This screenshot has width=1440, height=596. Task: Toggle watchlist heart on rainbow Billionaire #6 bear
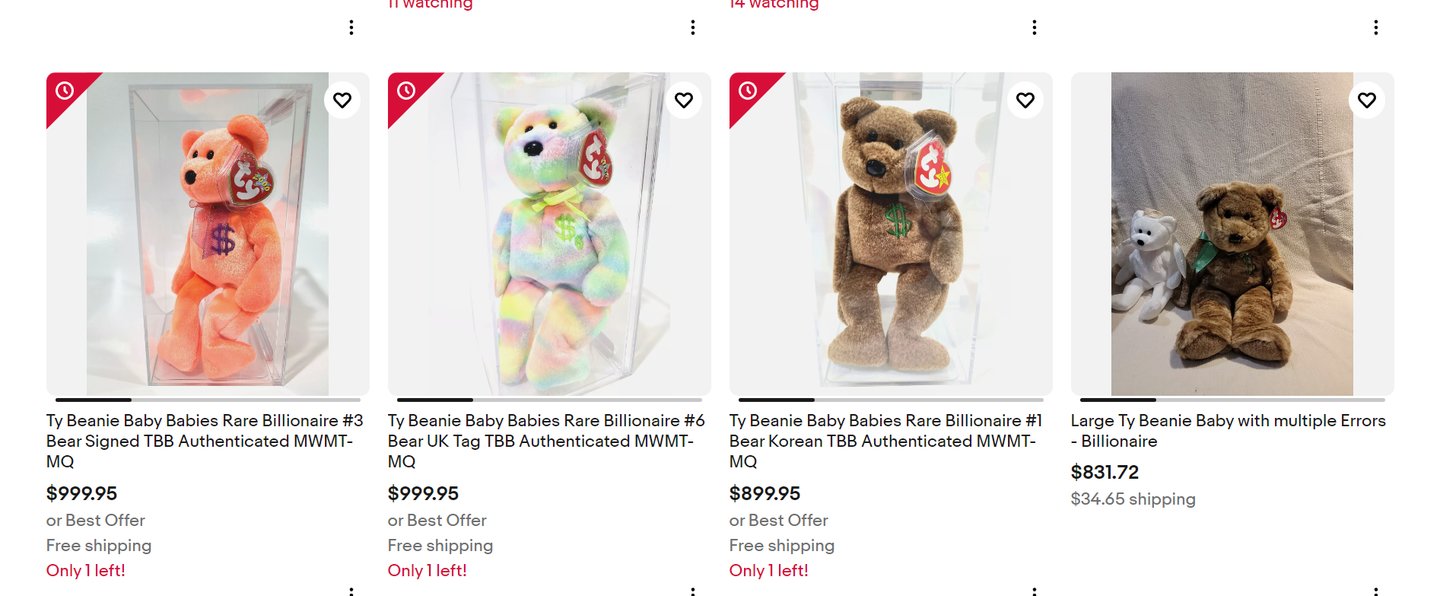point(684,100)
